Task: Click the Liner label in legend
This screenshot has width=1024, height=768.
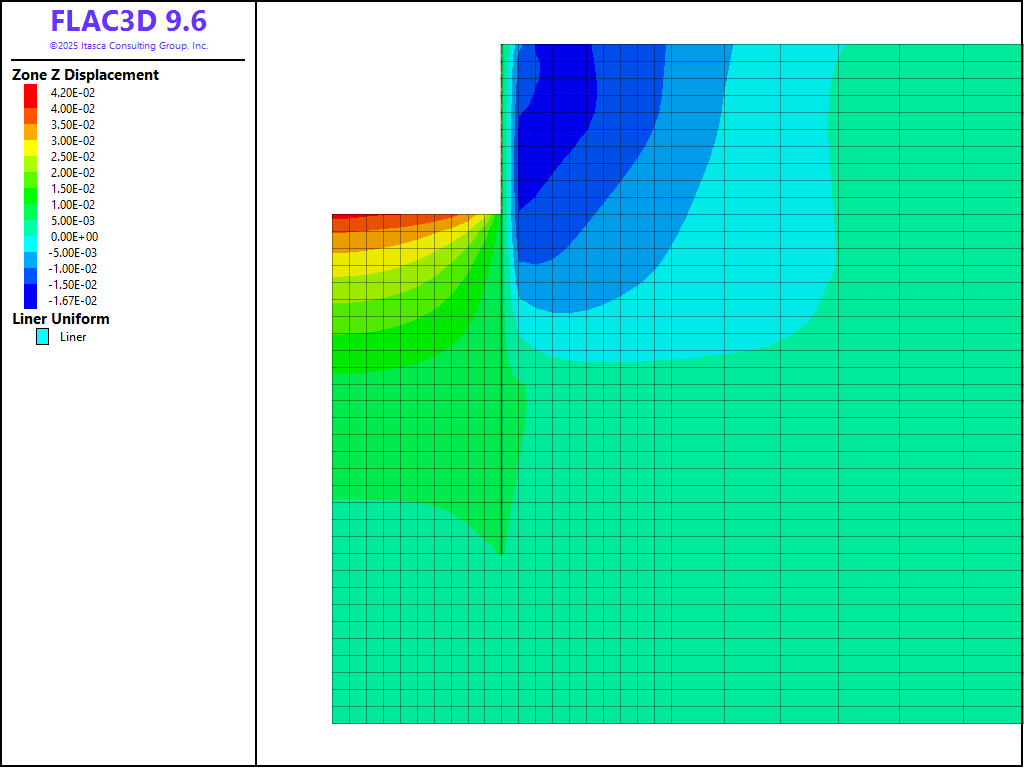Action: coord(73,337)
